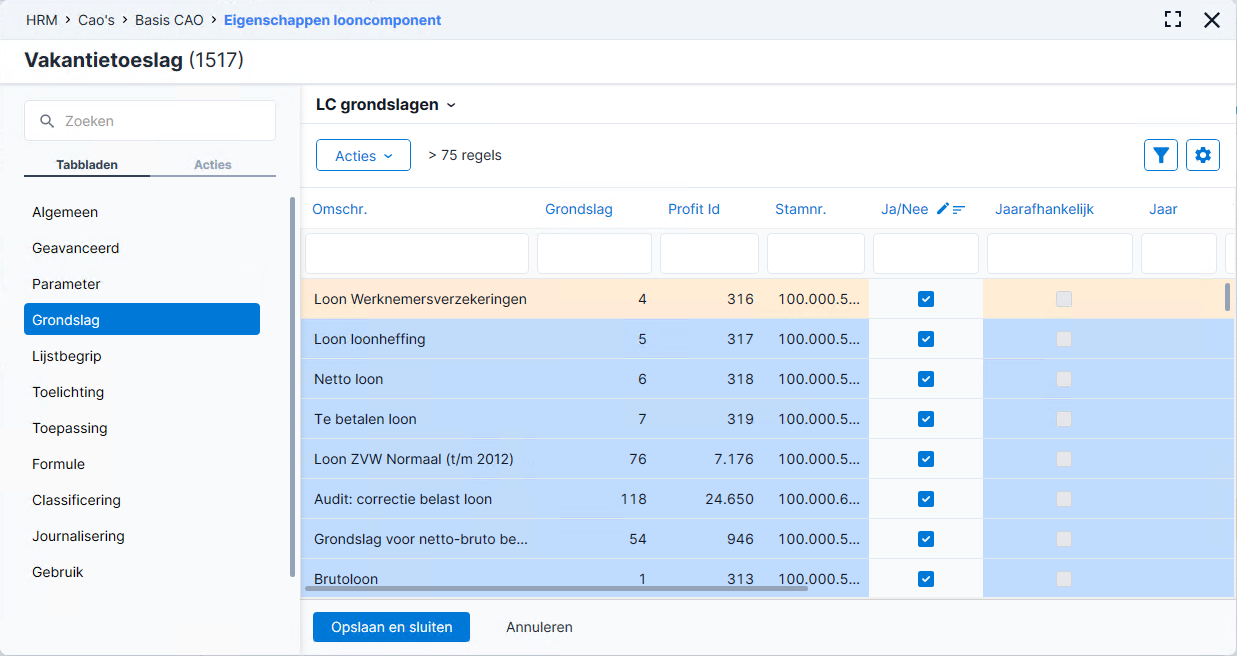The width and height of the screenshot is (1237, 656).
Task: Uncheck Ja/Nee for Netto loon
Action: pyautogui.click(x=926, y=379)
